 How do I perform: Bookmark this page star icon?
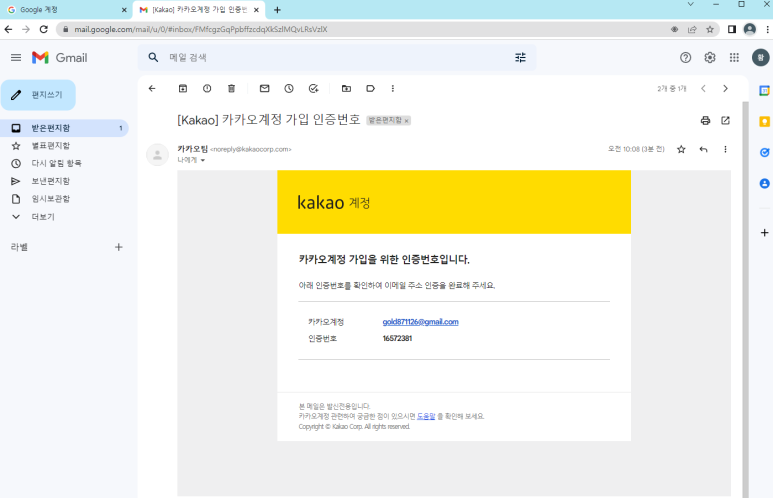click(x=710, y=30)
